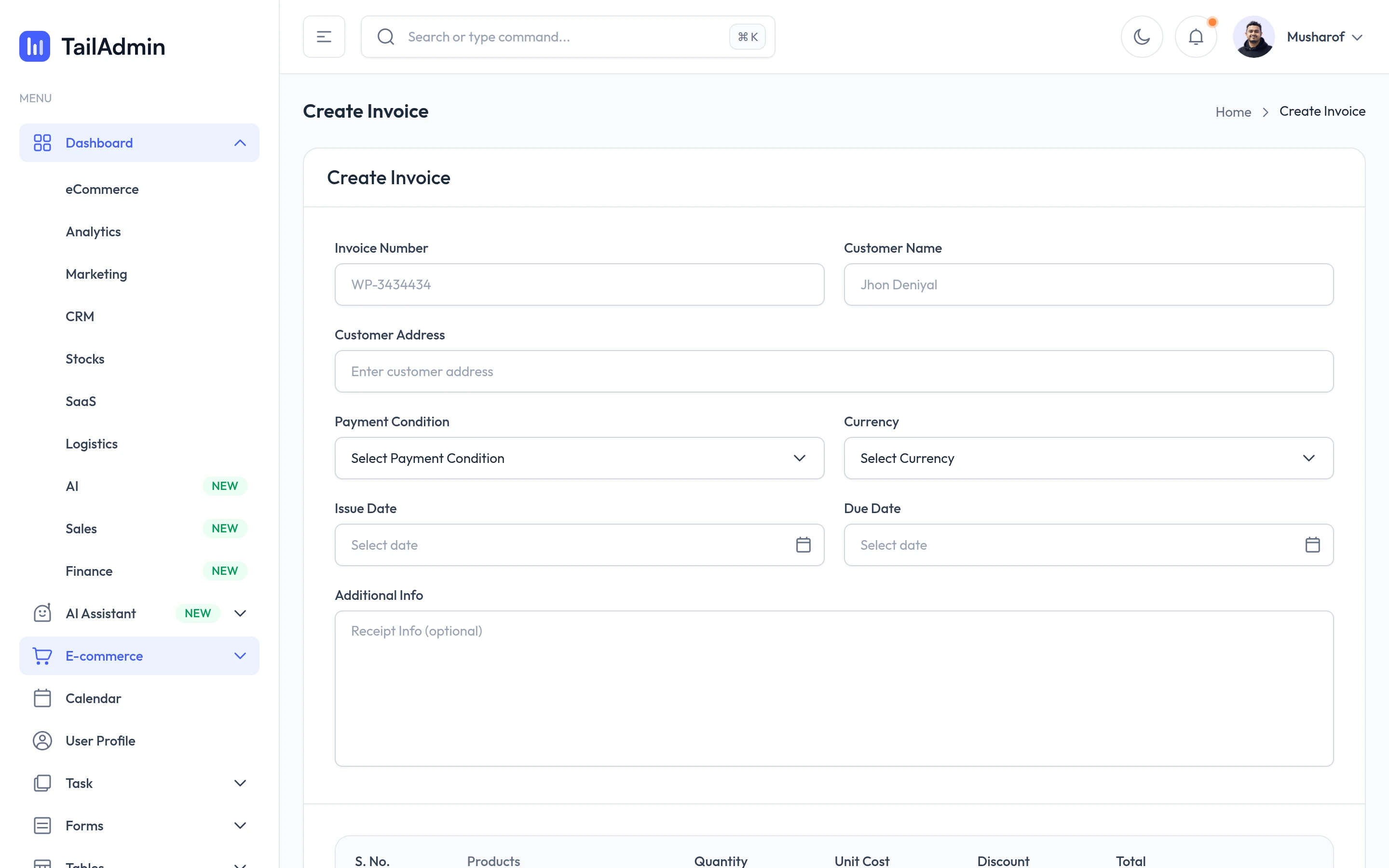Open the notifications bell

[1196, 37]
